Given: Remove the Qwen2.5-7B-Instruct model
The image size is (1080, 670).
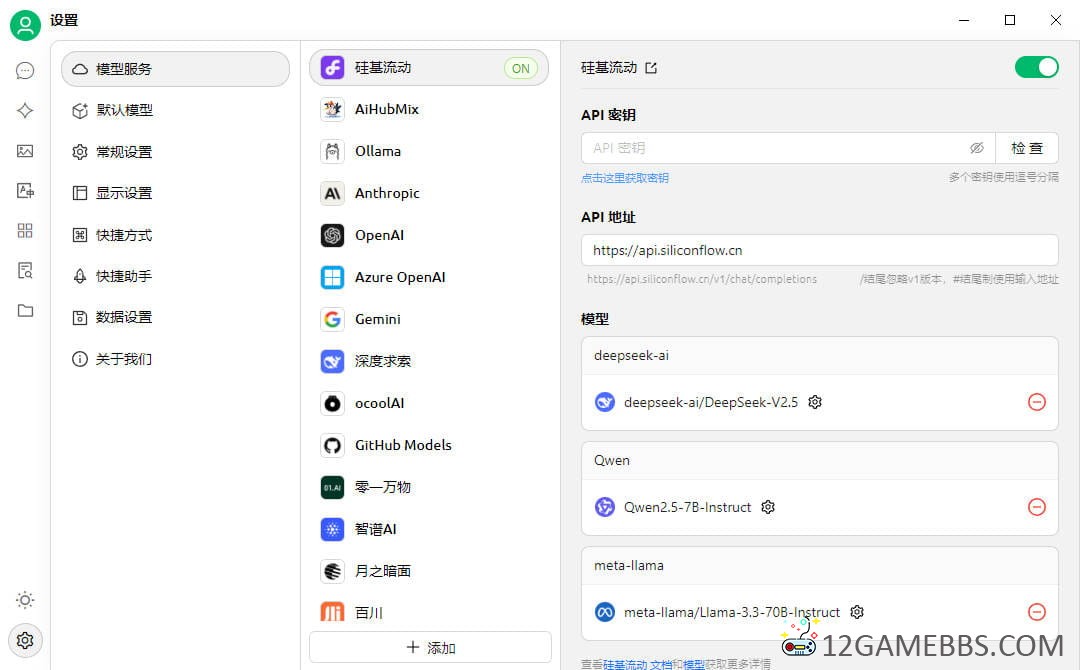Looking at the screenshot, I should (x=1037, y=507).
